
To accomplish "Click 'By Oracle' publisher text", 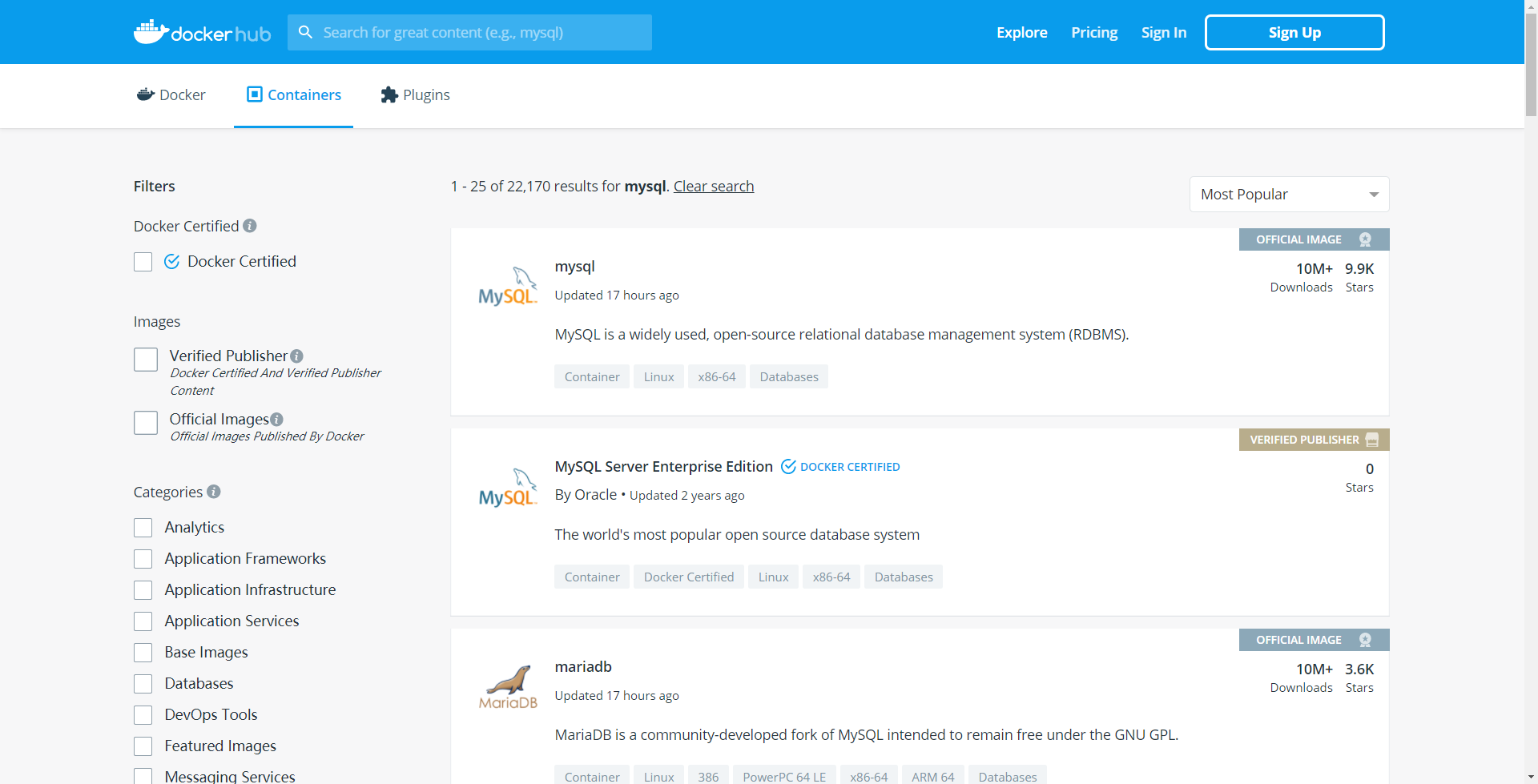I will coord(586,495).
